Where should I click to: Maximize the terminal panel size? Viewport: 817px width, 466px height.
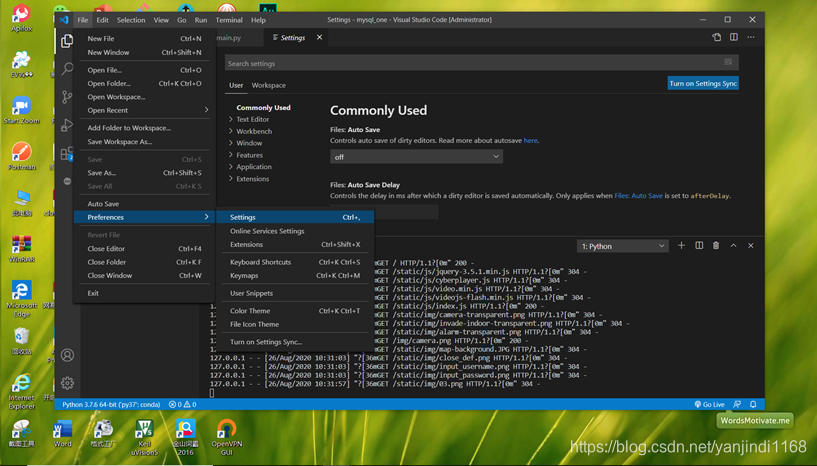point(733,246)
